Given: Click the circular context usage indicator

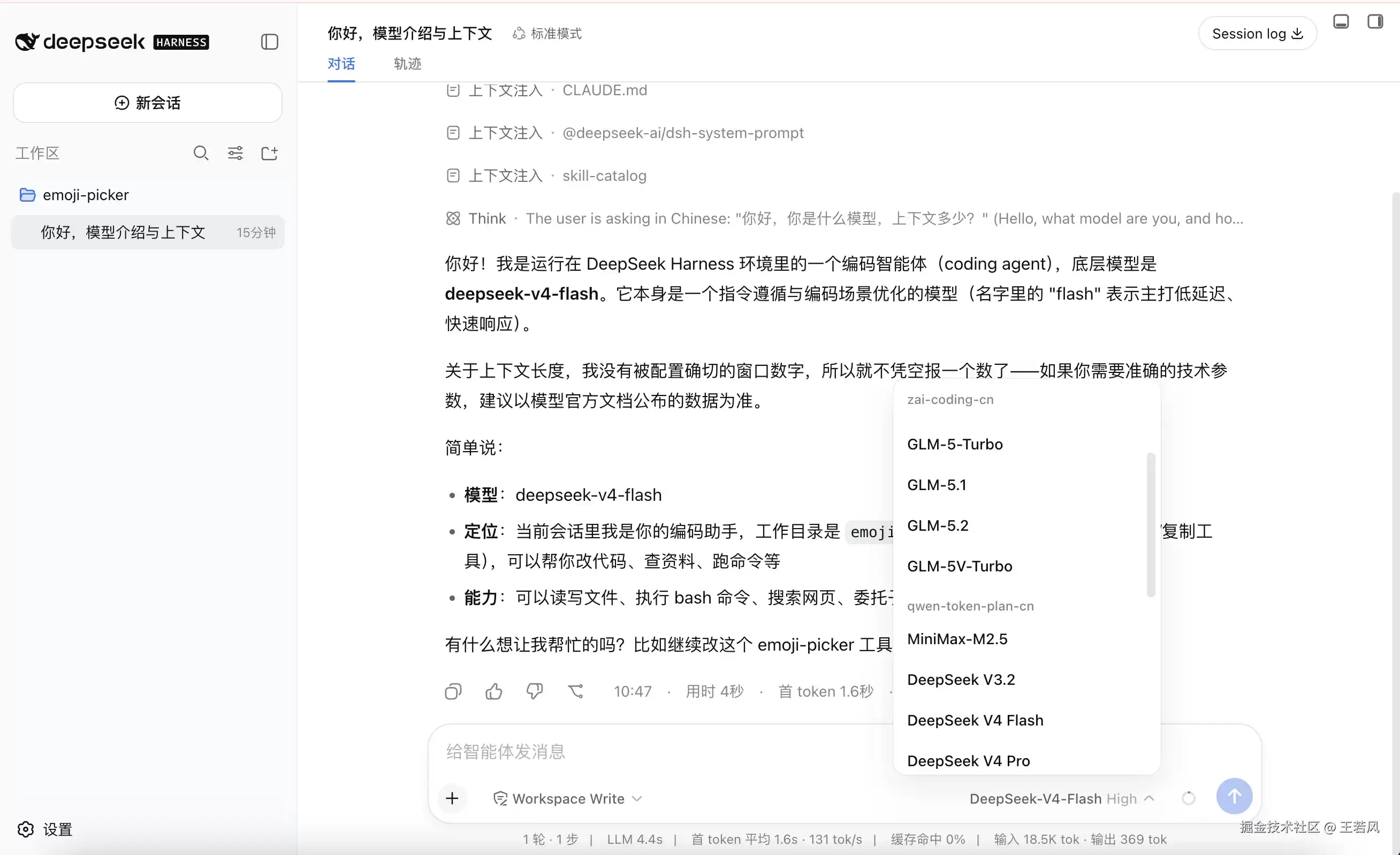Looking at the screenshot, I should (x=1188, y=798).
